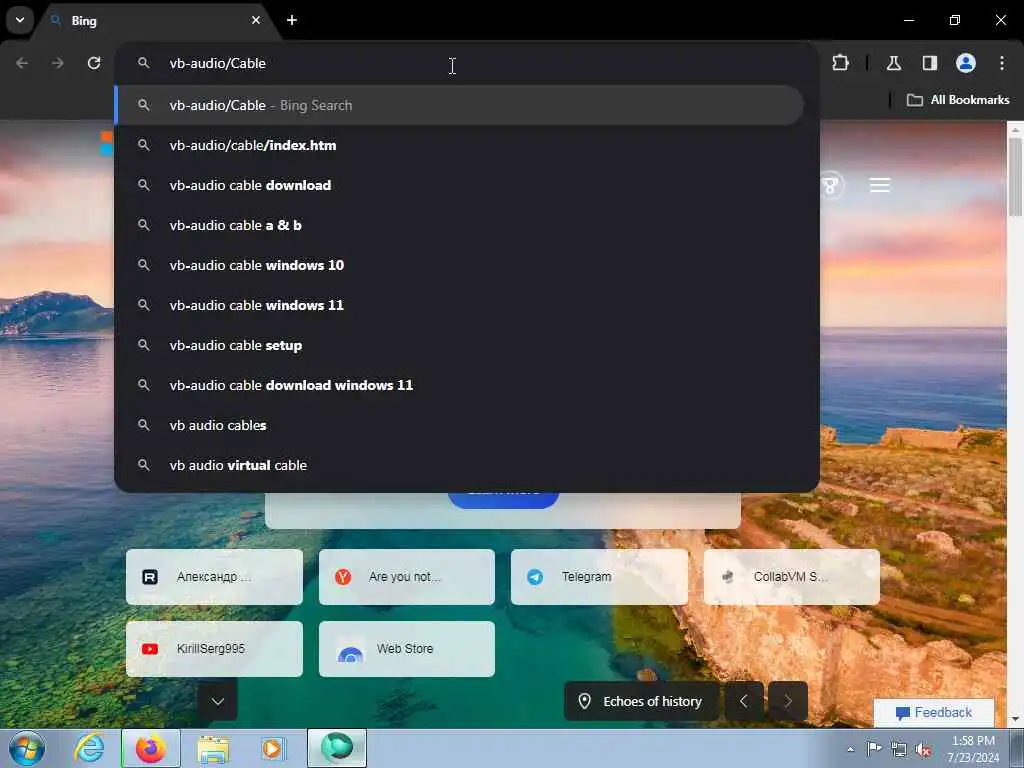Open the Bing rewards medal icon
Screen dimensions: 1024x768
pyautogui.click(x=831, y=185)
